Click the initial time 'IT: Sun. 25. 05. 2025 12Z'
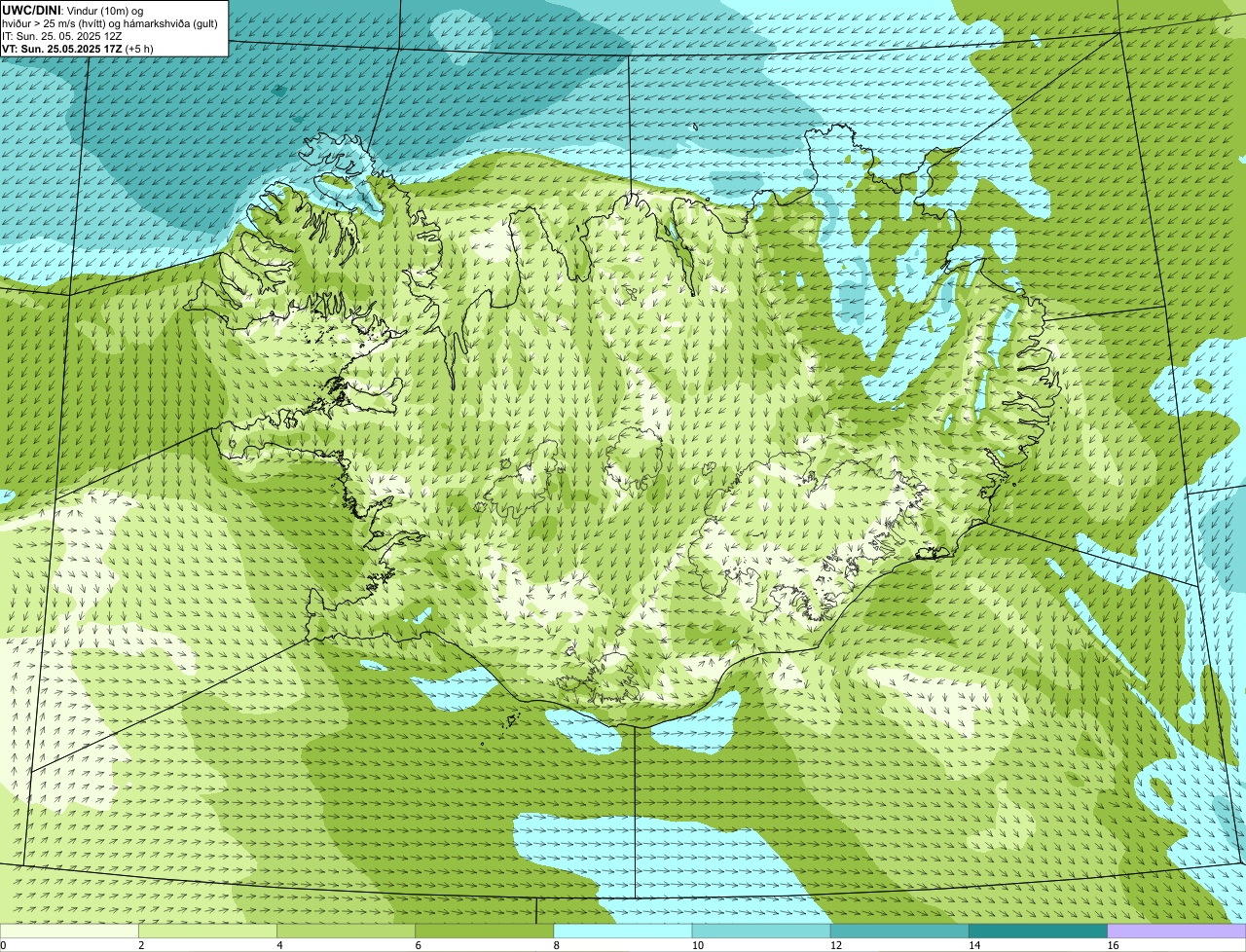Image resolution: width=1246 pixels, height=952 pixels. pyautogui.click(x=61, y=36)
